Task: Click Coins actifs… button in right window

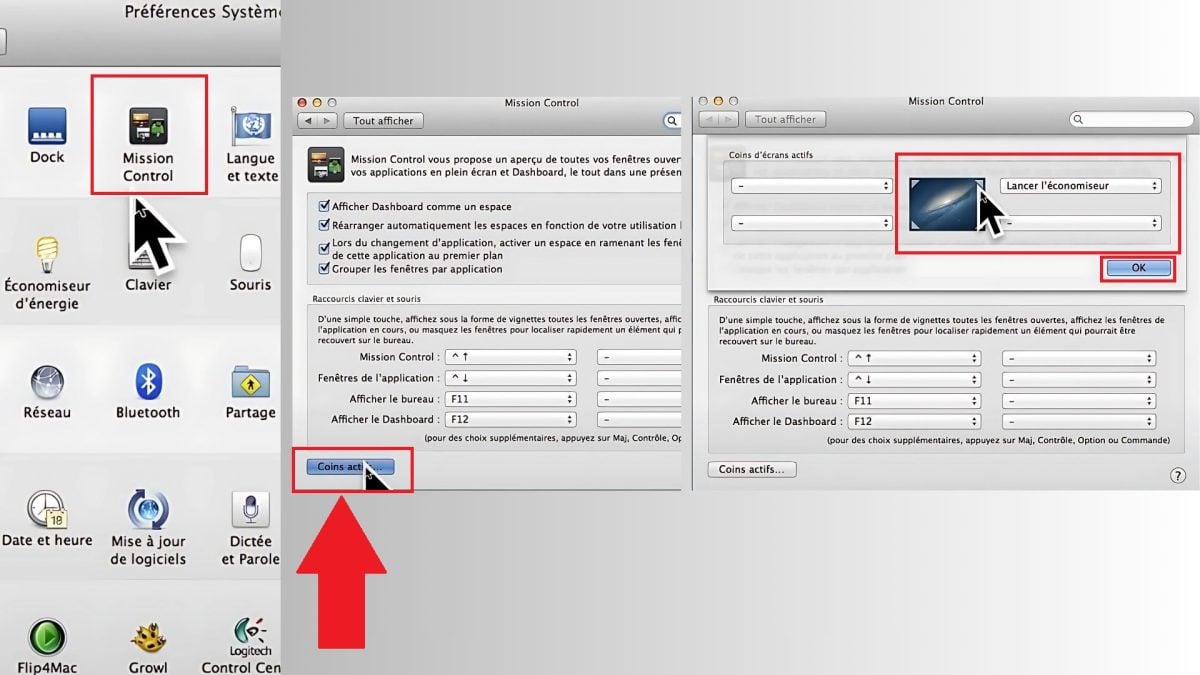Action: 752,469
